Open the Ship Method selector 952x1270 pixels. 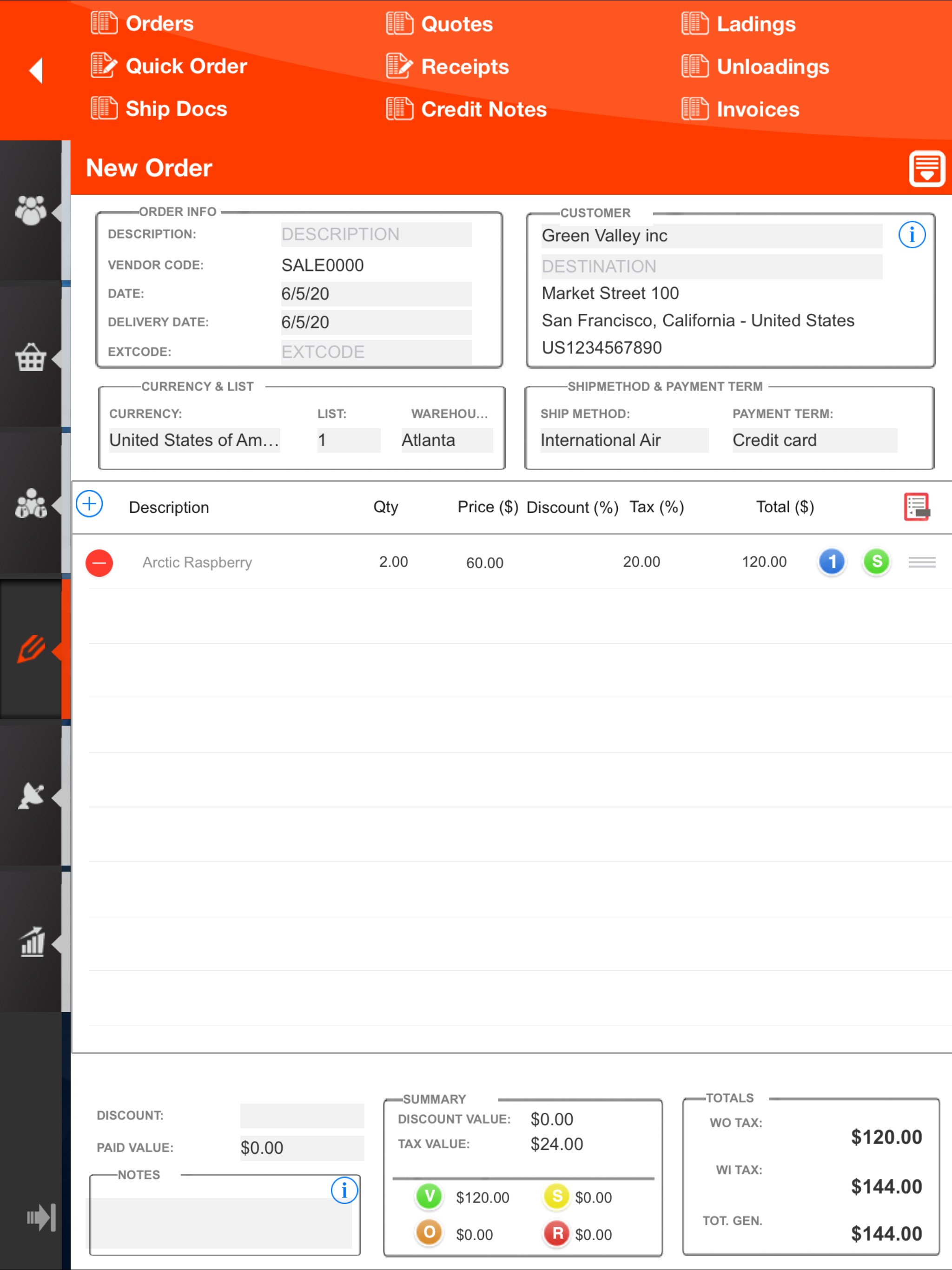click(624, 440)
